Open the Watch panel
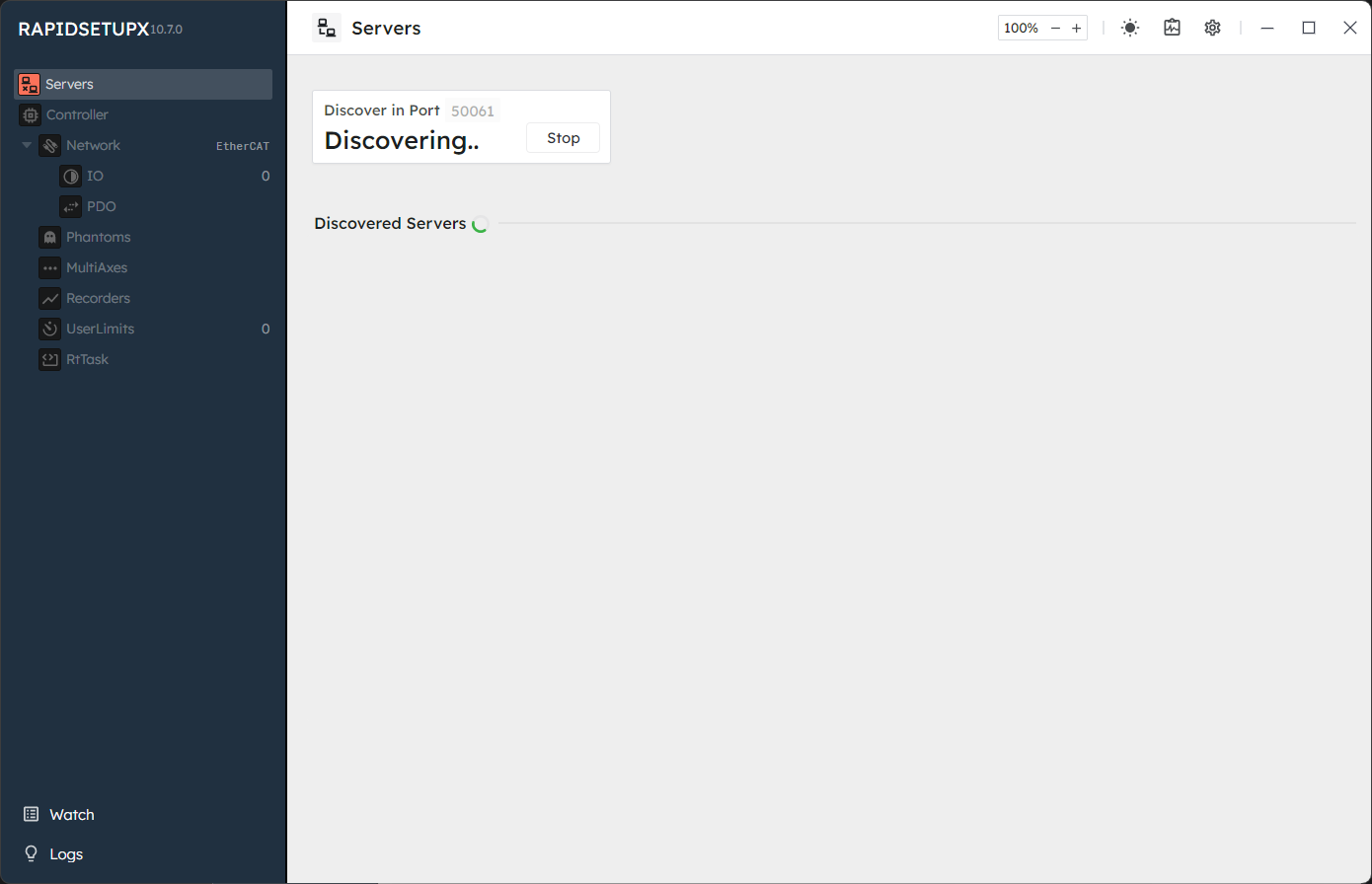Screen dimensions: 1372x884 point(71,815)
